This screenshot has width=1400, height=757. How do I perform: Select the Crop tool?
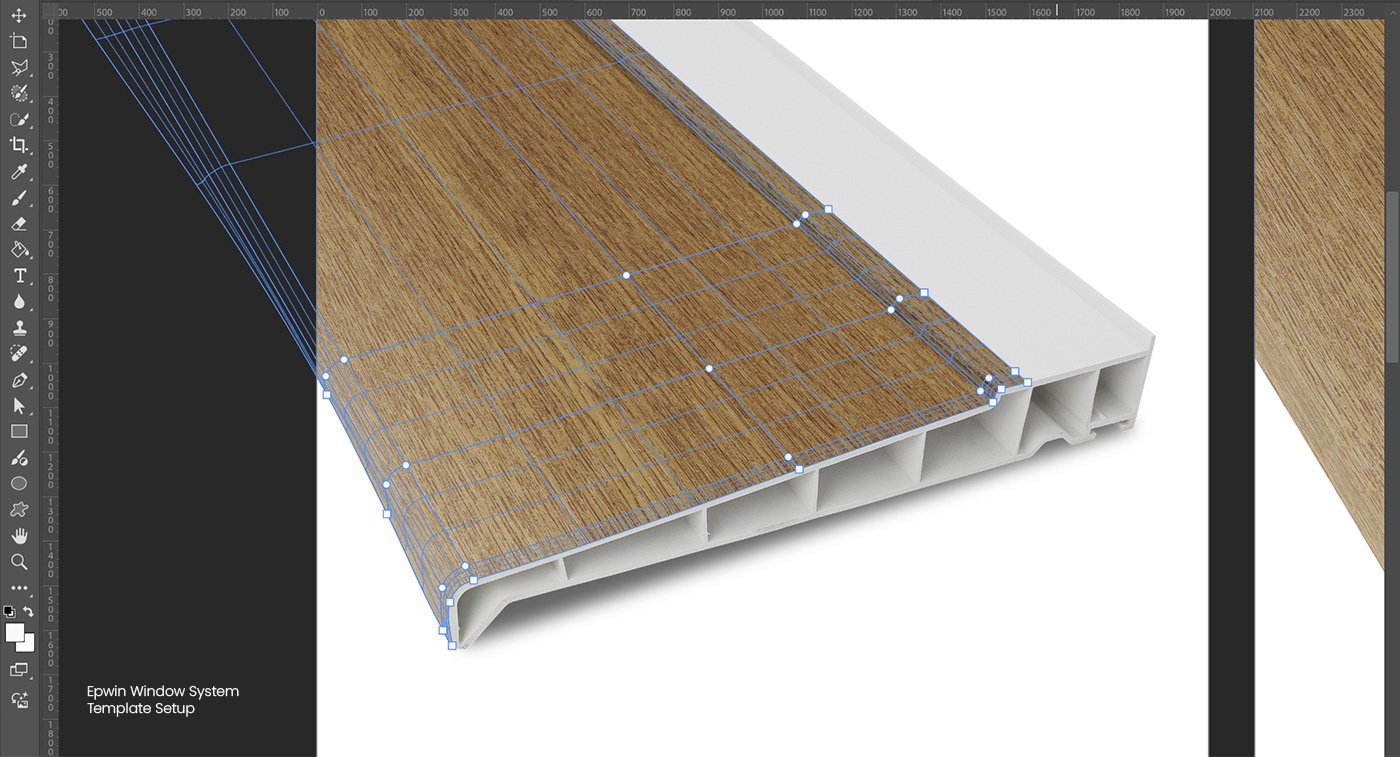[19, 145]
